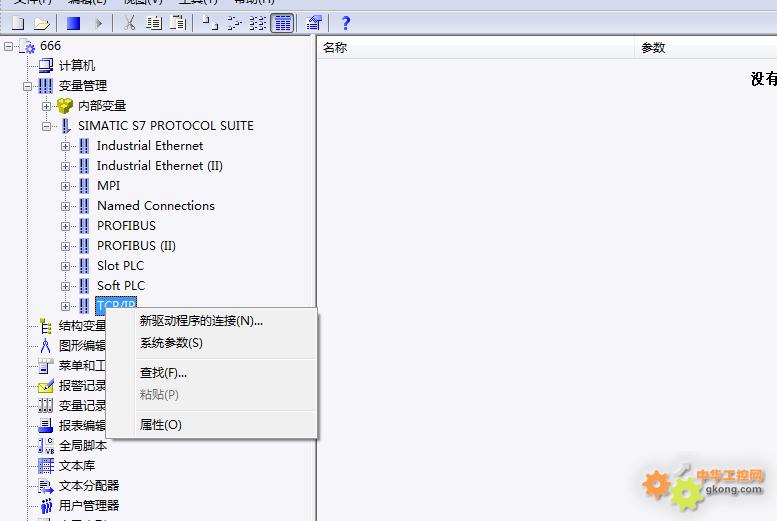The image size is (777, 521).
Task: Select the Industrial Ethernet (II) label
Action: 160,166
